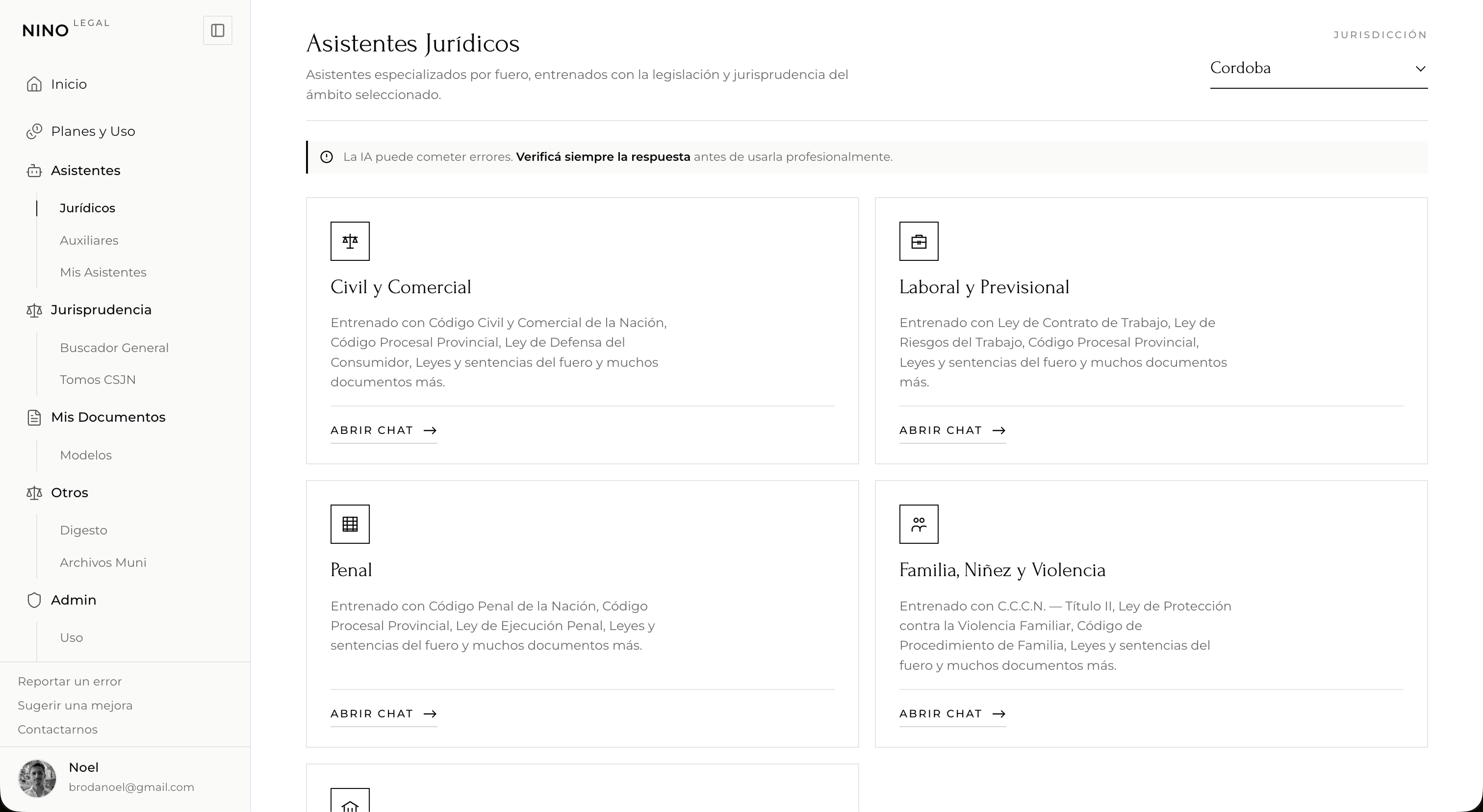Viewport: 1483px width, 812px height.
Task: Collapse the Otros sidebar section
Action: coord(69,493)
